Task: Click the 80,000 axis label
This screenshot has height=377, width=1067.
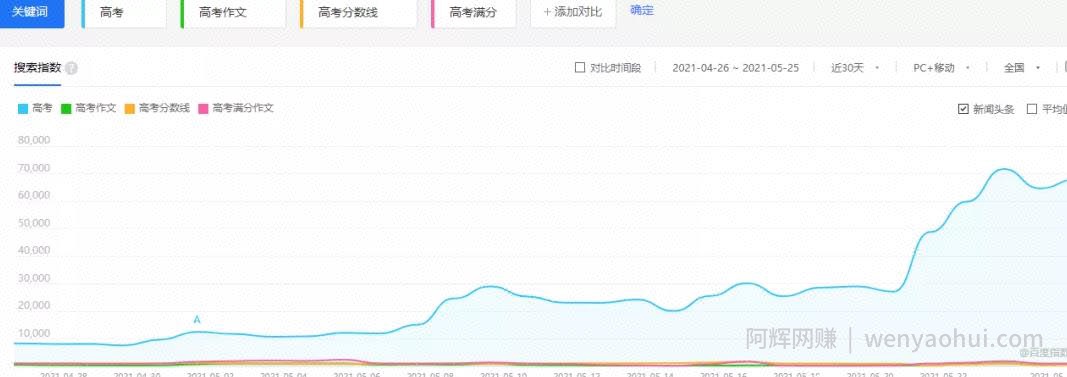Action: 33,140
